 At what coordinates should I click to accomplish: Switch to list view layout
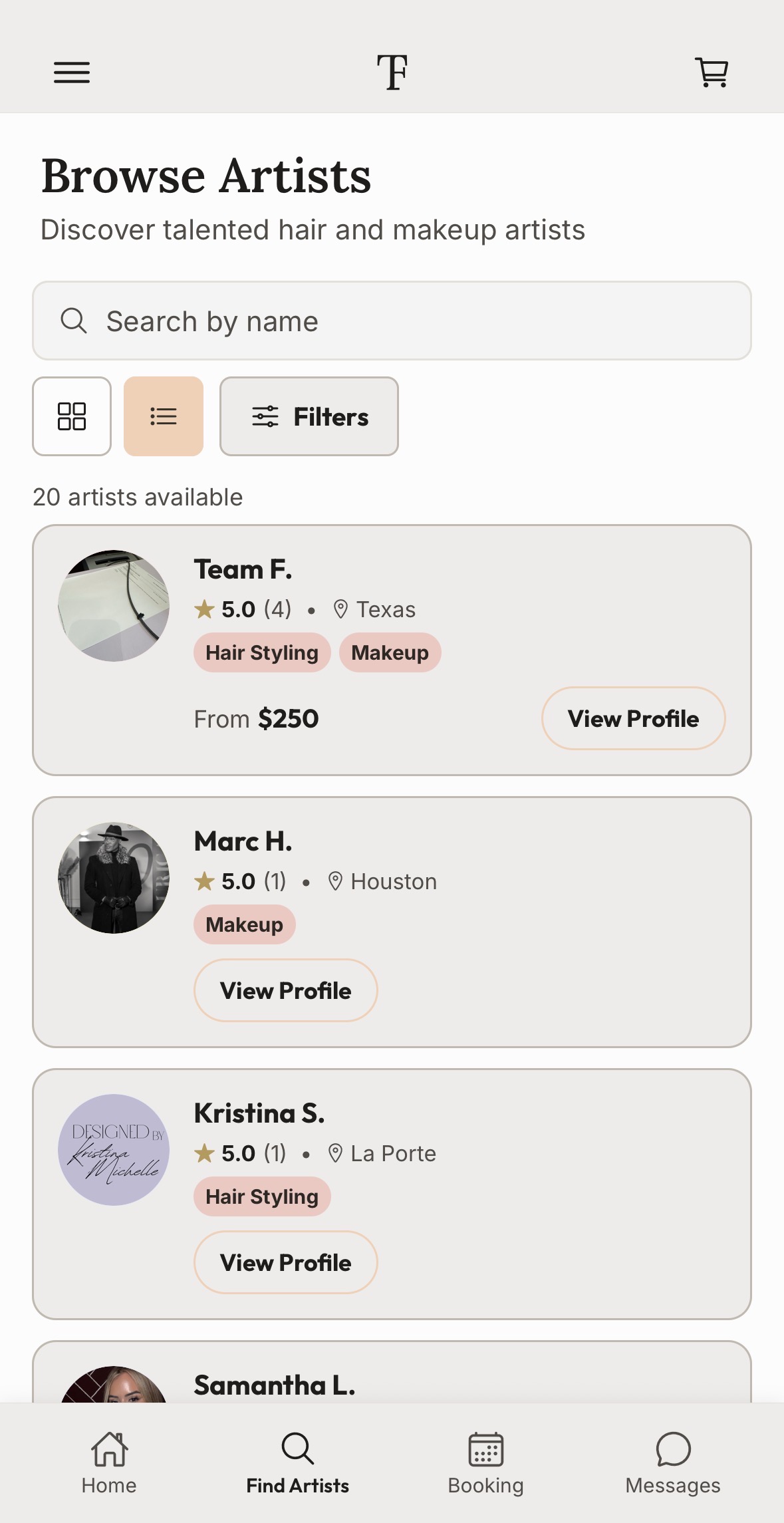tap(164, 416)
